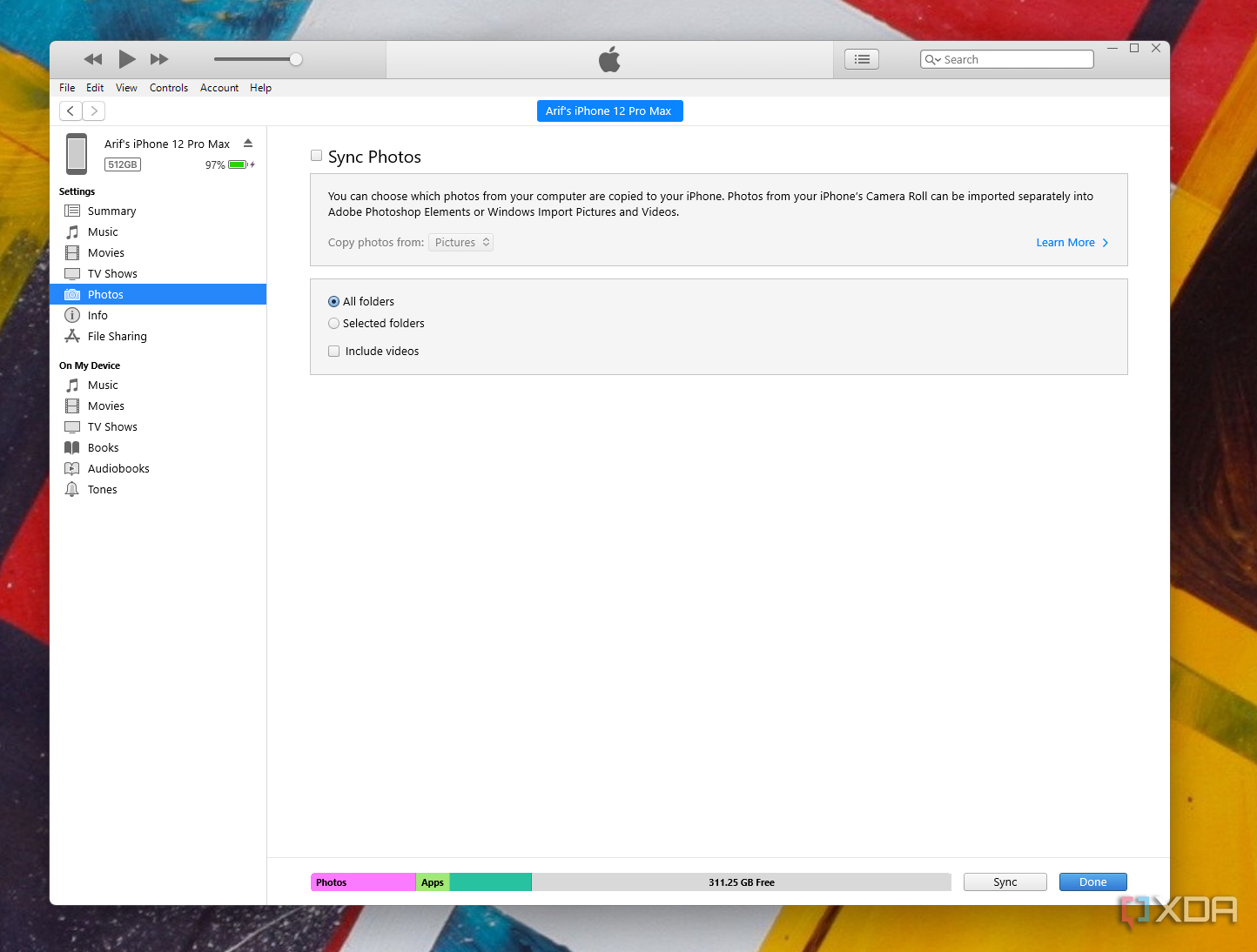The height and width of the screenshot is (952, 1257).
Task: Minimize the iTunes window
Action: point(1112,48)
